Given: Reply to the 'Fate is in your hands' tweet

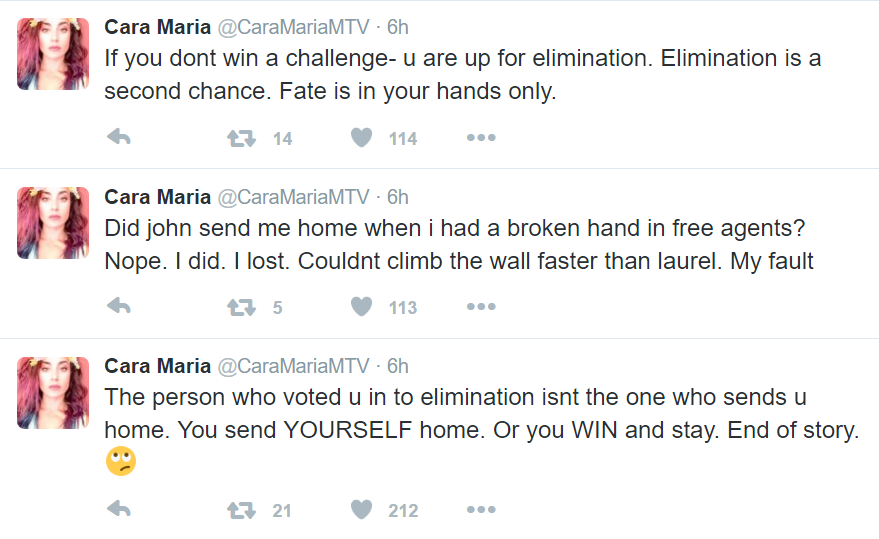Looking at the screenshot, I should [119, 137].
